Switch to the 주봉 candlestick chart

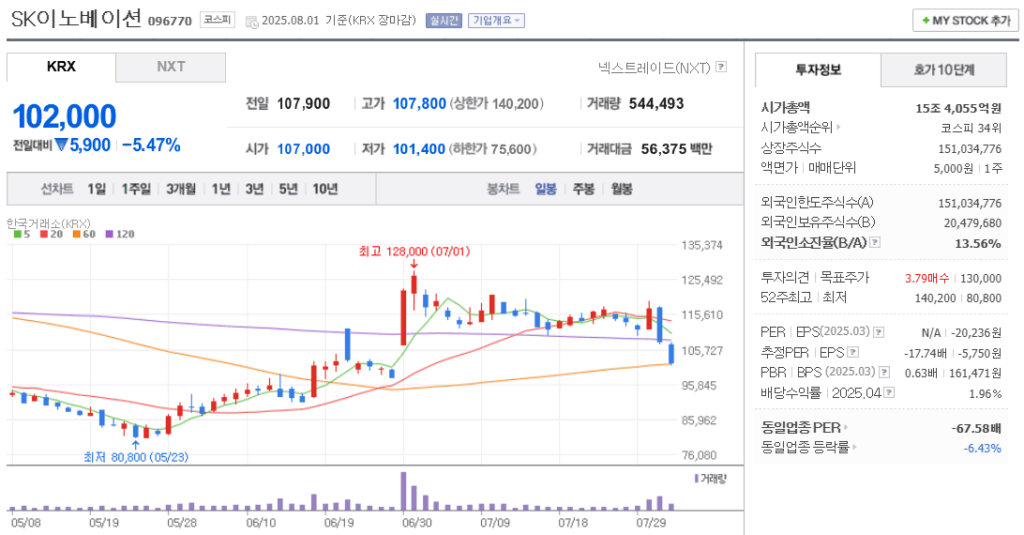click(x=583, y=189)
